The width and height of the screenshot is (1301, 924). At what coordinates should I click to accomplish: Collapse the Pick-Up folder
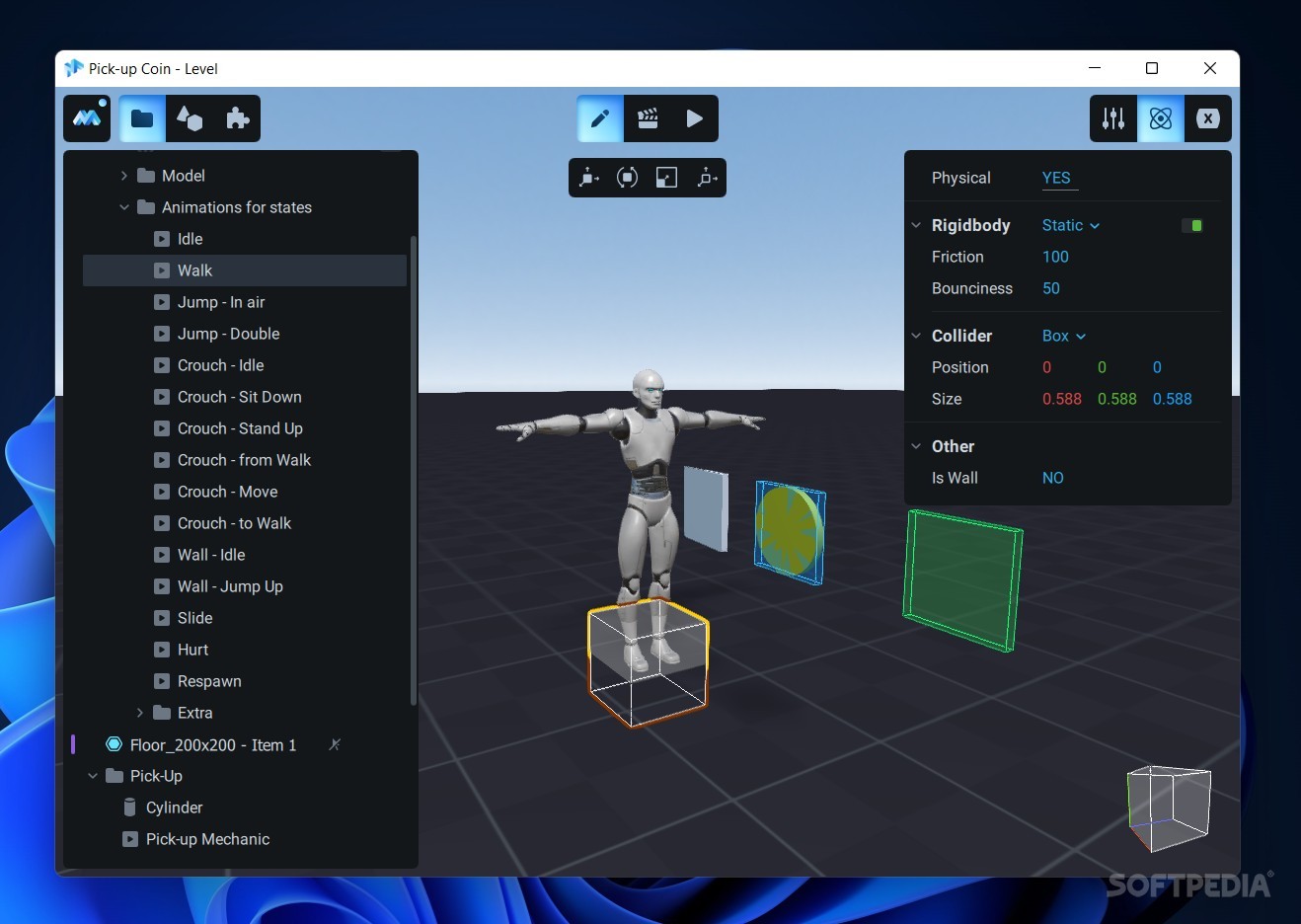[93, 776]
